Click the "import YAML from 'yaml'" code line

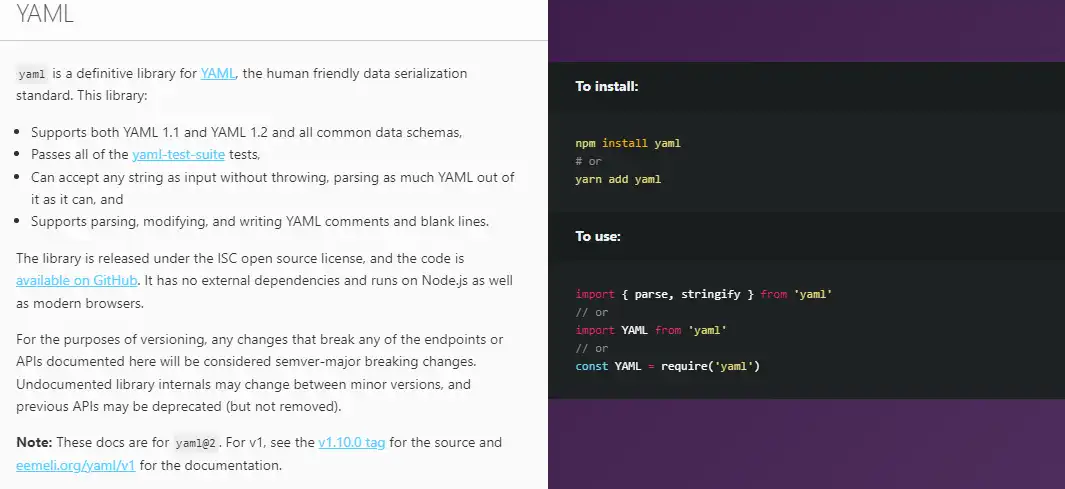click(x=651, y=330)
